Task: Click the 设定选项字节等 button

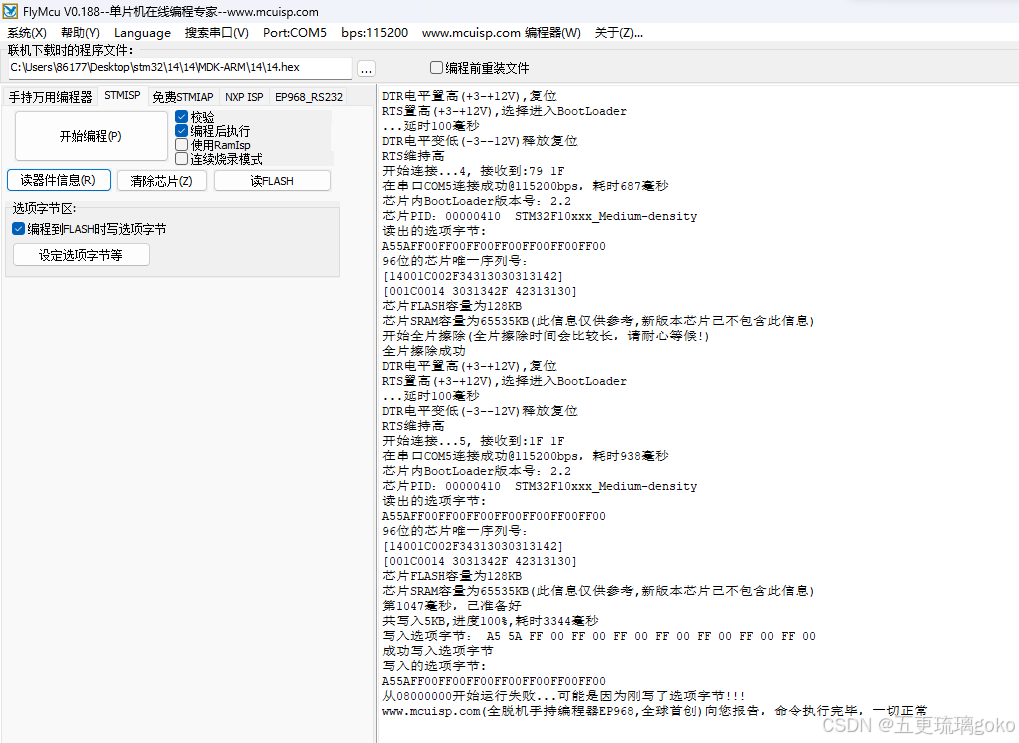Action: (81, 255)
